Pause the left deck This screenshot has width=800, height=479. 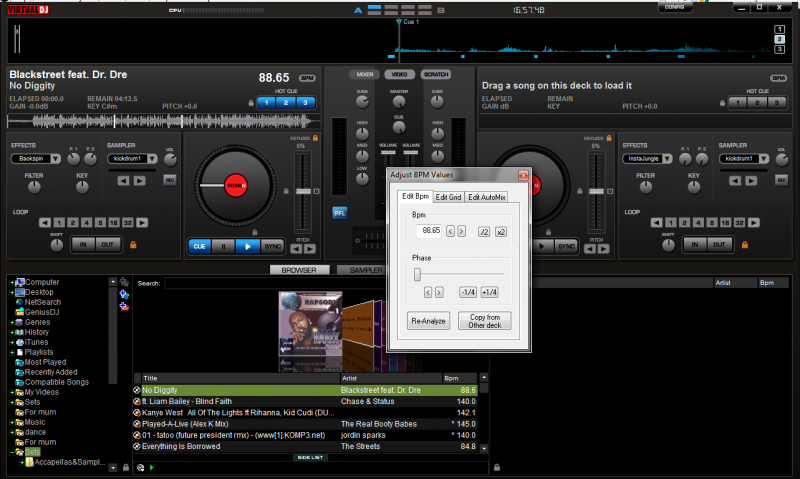pos(223,246)
